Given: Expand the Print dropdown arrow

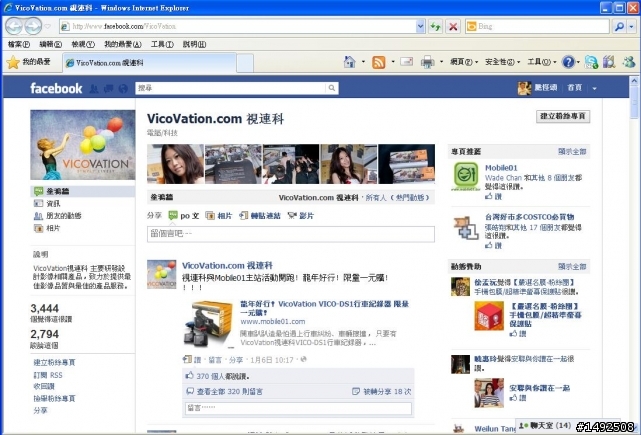Looking at the screenshot, I should pos(441,62).
